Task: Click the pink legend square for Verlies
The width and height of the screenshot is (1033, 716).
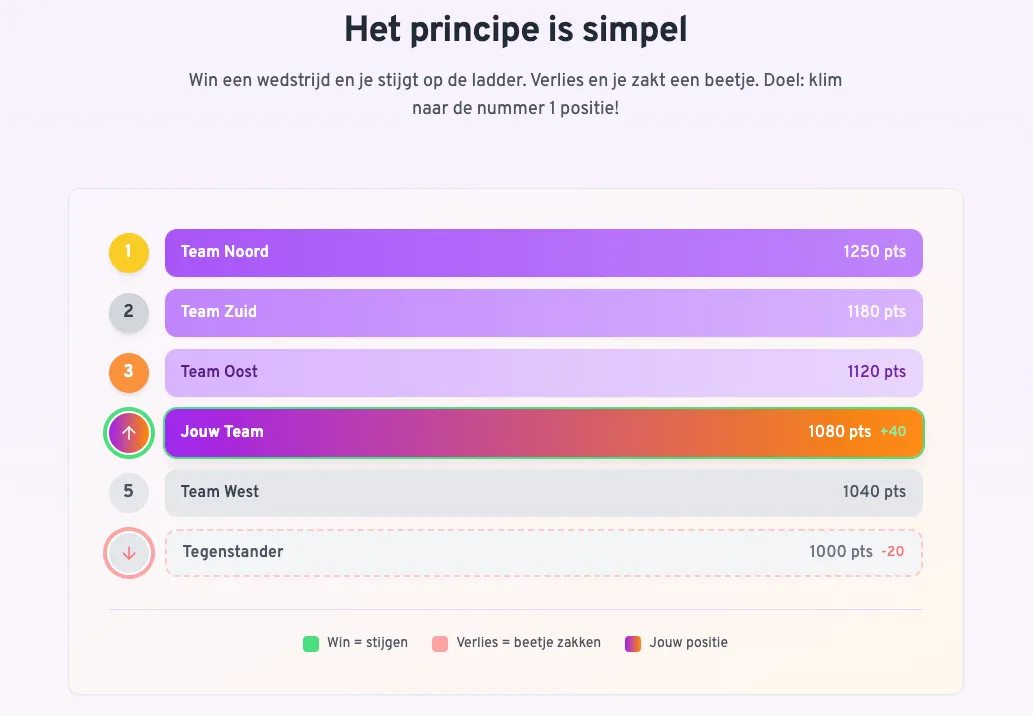Action: (440, 643)
